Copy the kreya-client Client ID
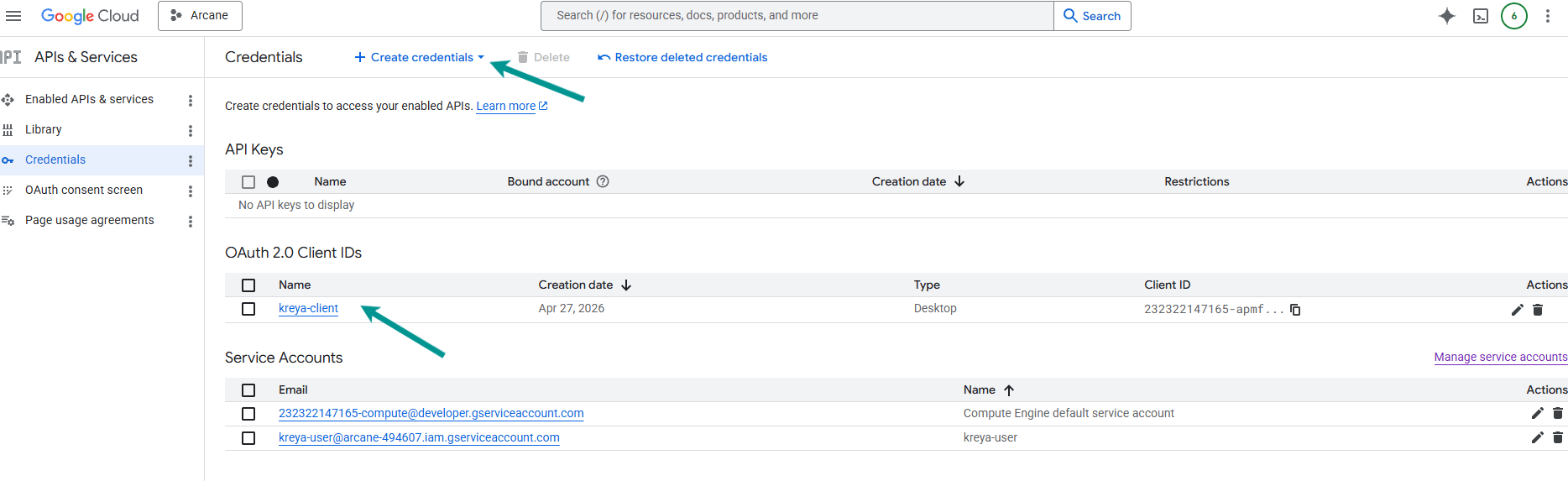Screen dimensions: 1568x481 tap(1295, 310)
